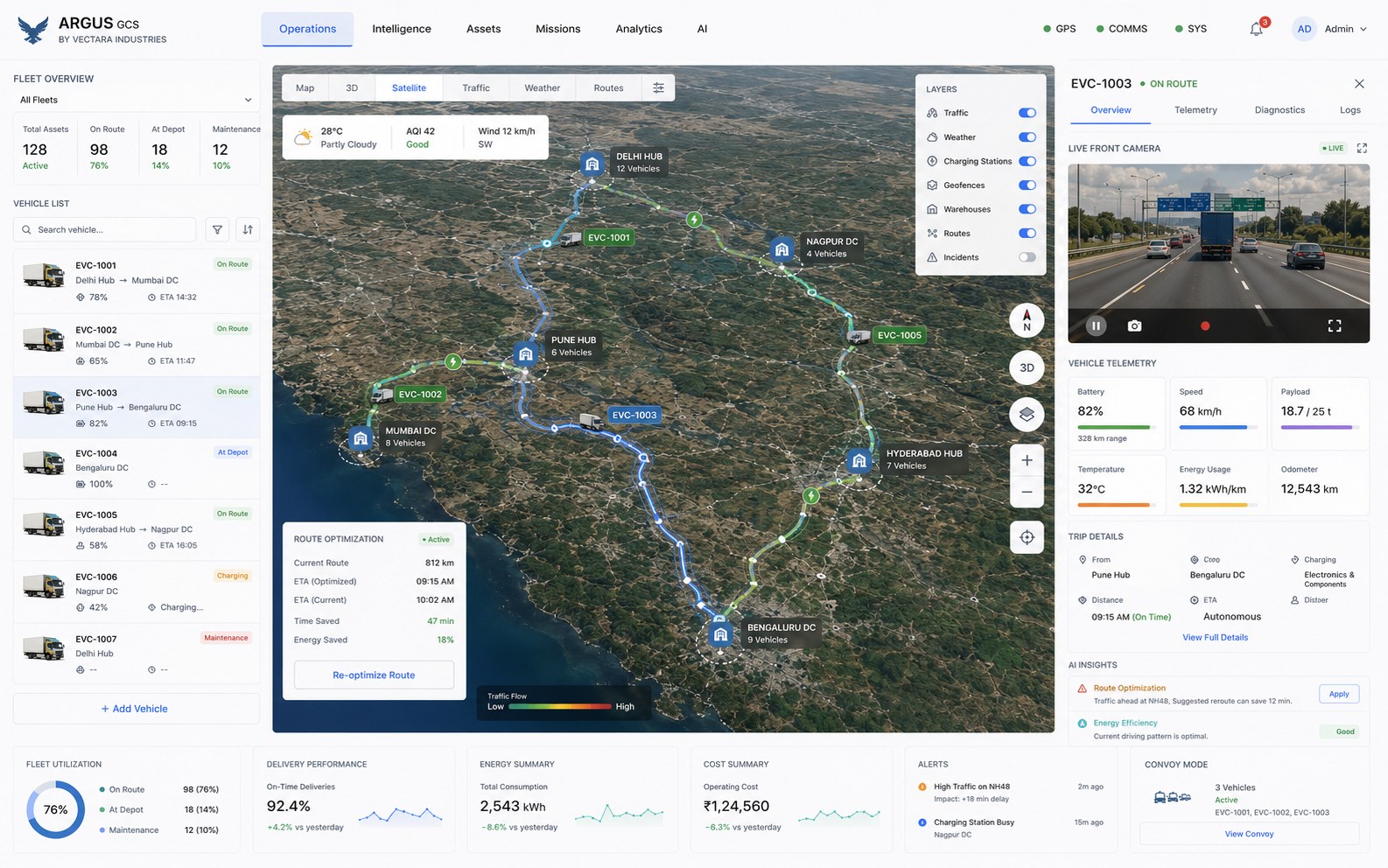Click the fleet utilization 76% donut chart
Image resolution: width=1388 pixels, height=868 pixels.
55,809
